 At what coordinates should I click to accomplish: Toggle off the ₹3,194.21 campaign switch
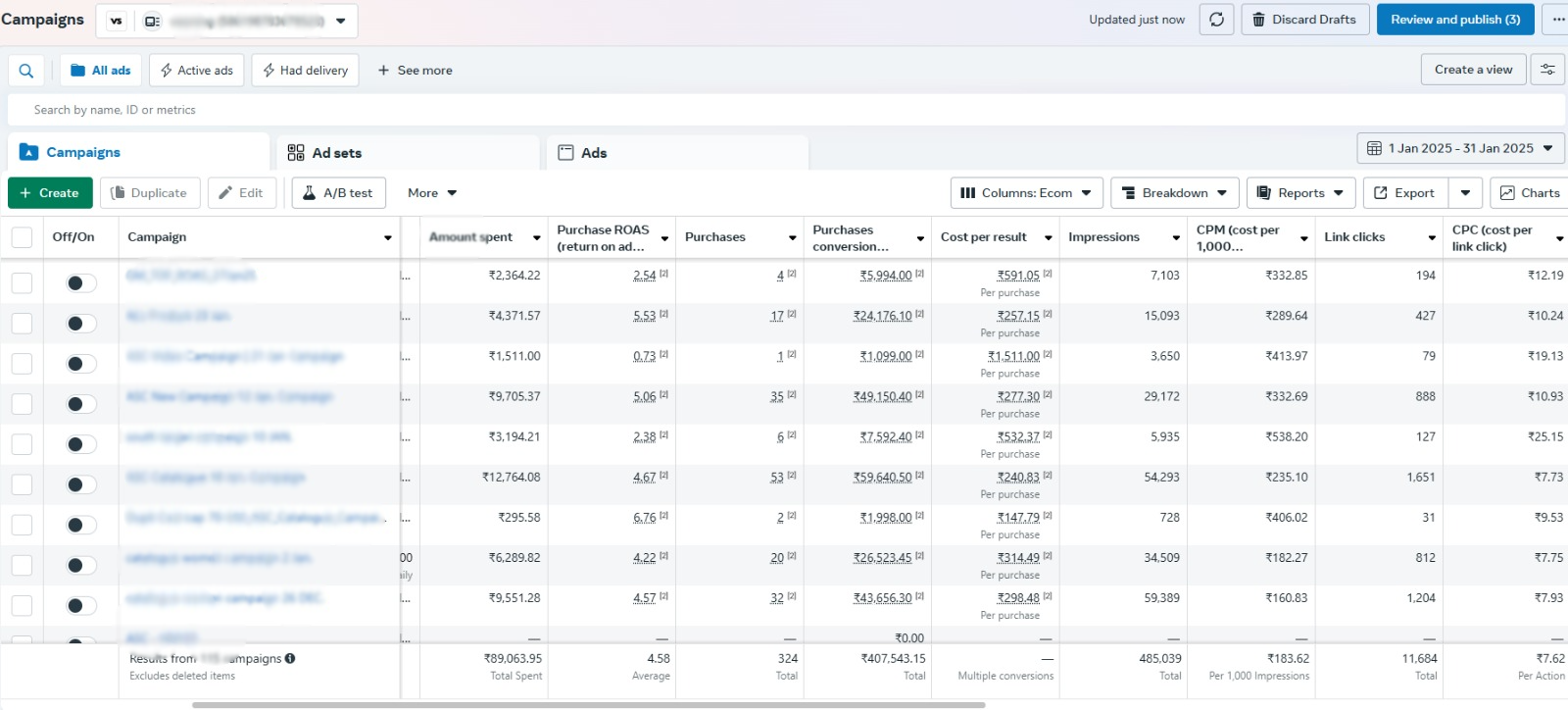coord(80,444)
